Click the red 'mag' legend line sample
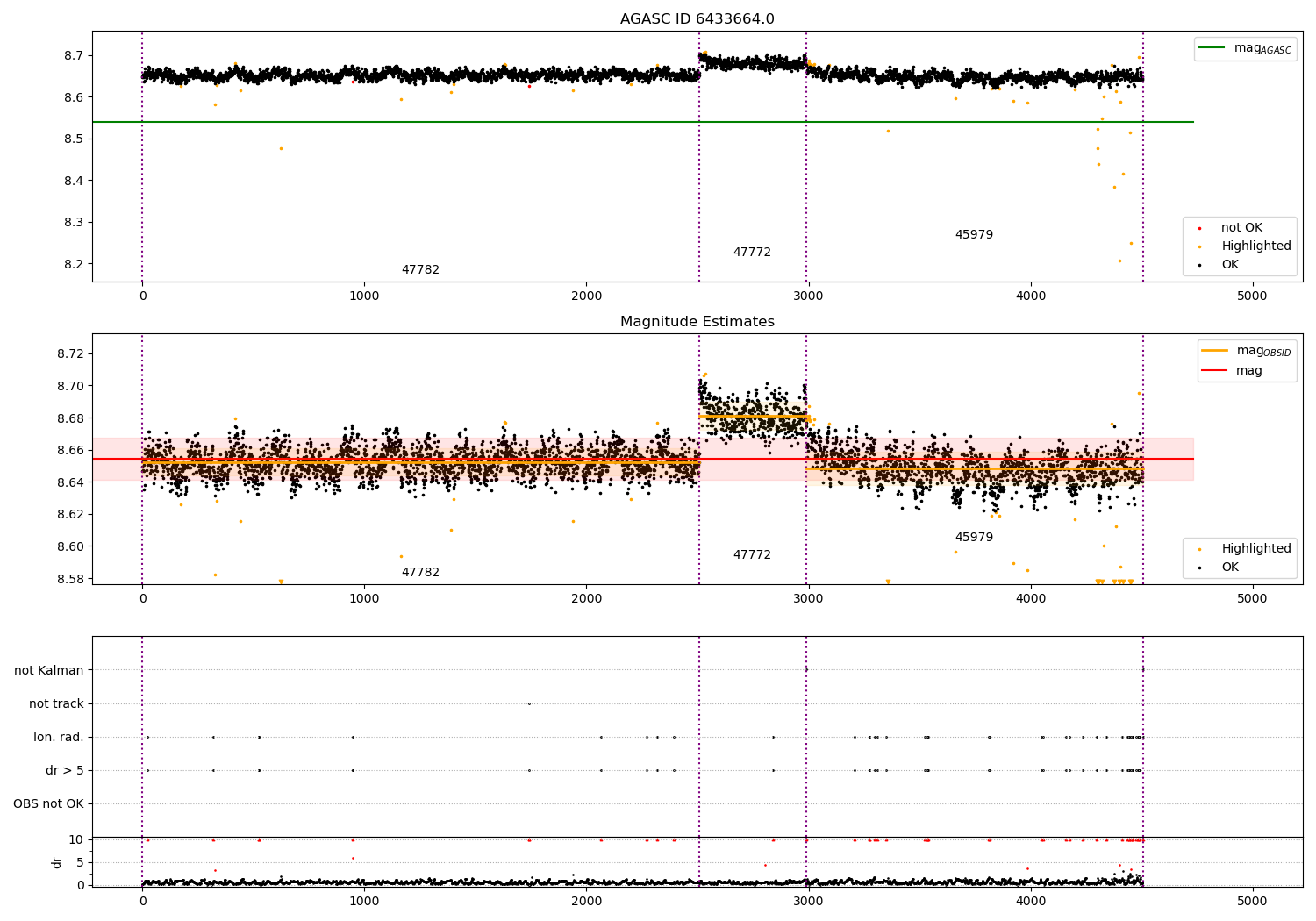Screen dimensions: 1316x921 (x=1215, y=371)
